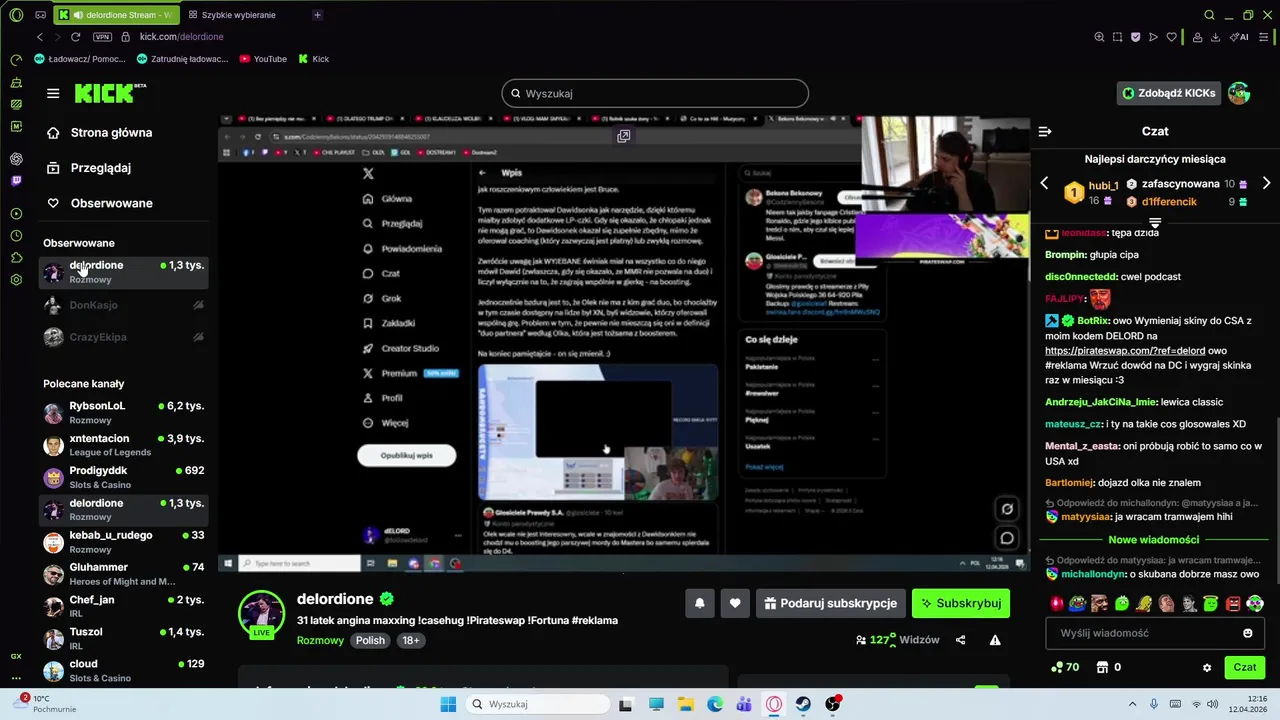Open browser downloads icon

coord(1215,37)
